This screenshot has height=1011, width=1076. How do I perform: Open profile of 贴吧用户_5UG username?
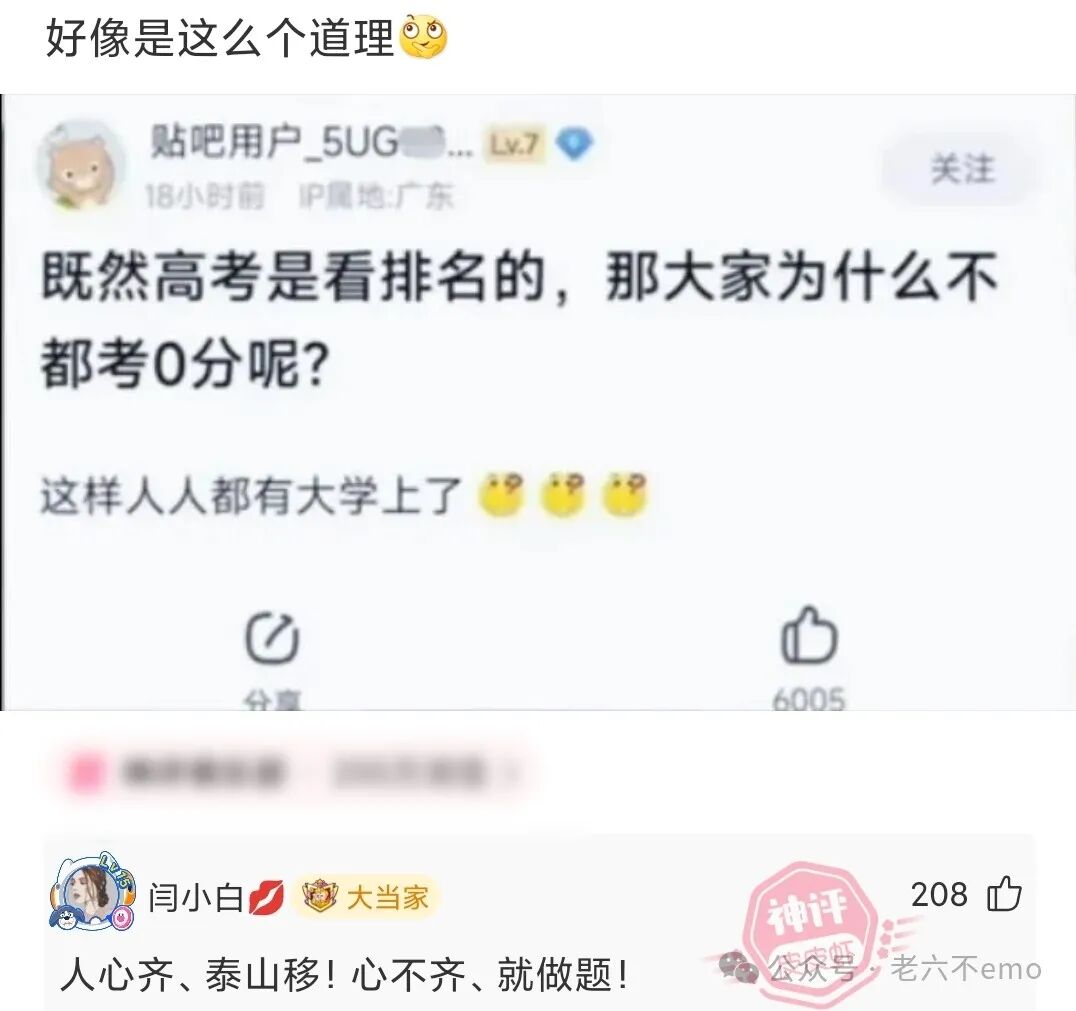[311, 143]
